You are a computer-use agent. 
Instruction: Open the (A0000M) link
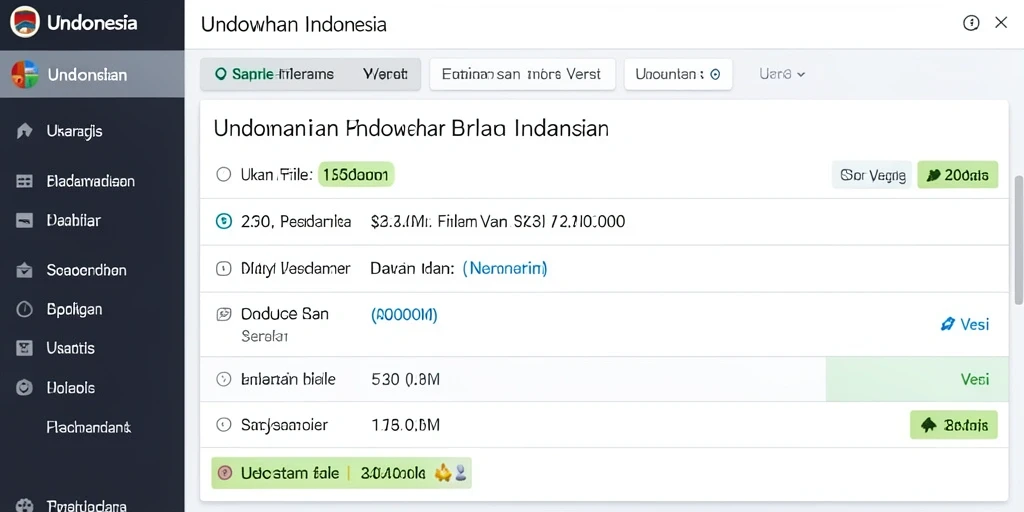pos(404,315)
